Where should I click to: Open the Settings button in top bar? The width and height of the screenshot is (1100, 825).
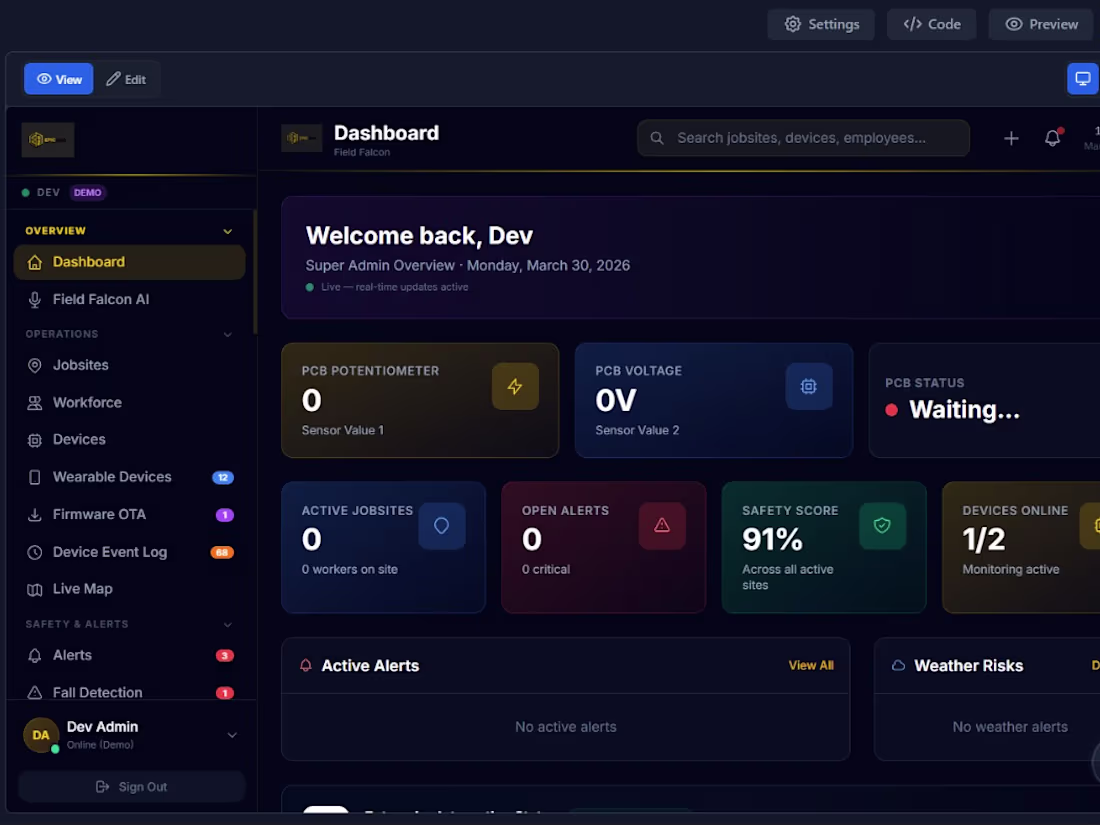tap(821, 25)
